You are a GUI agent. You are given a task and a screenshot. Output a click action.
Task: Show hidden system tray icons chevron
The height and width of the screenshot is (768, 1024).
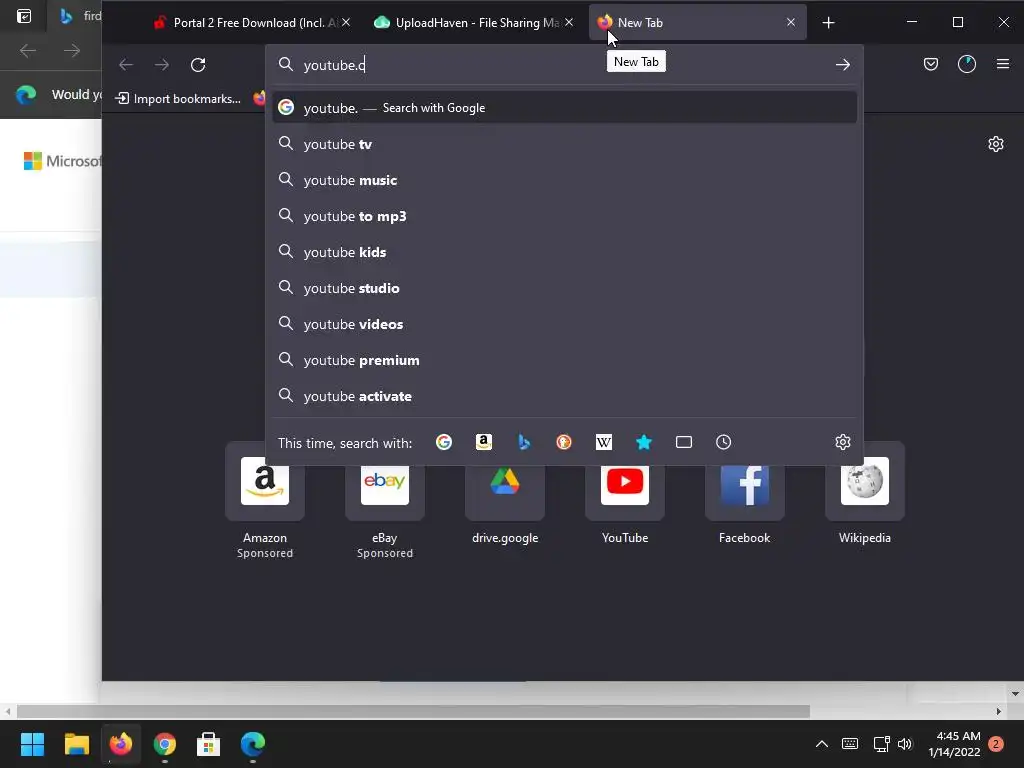(822, 744)
